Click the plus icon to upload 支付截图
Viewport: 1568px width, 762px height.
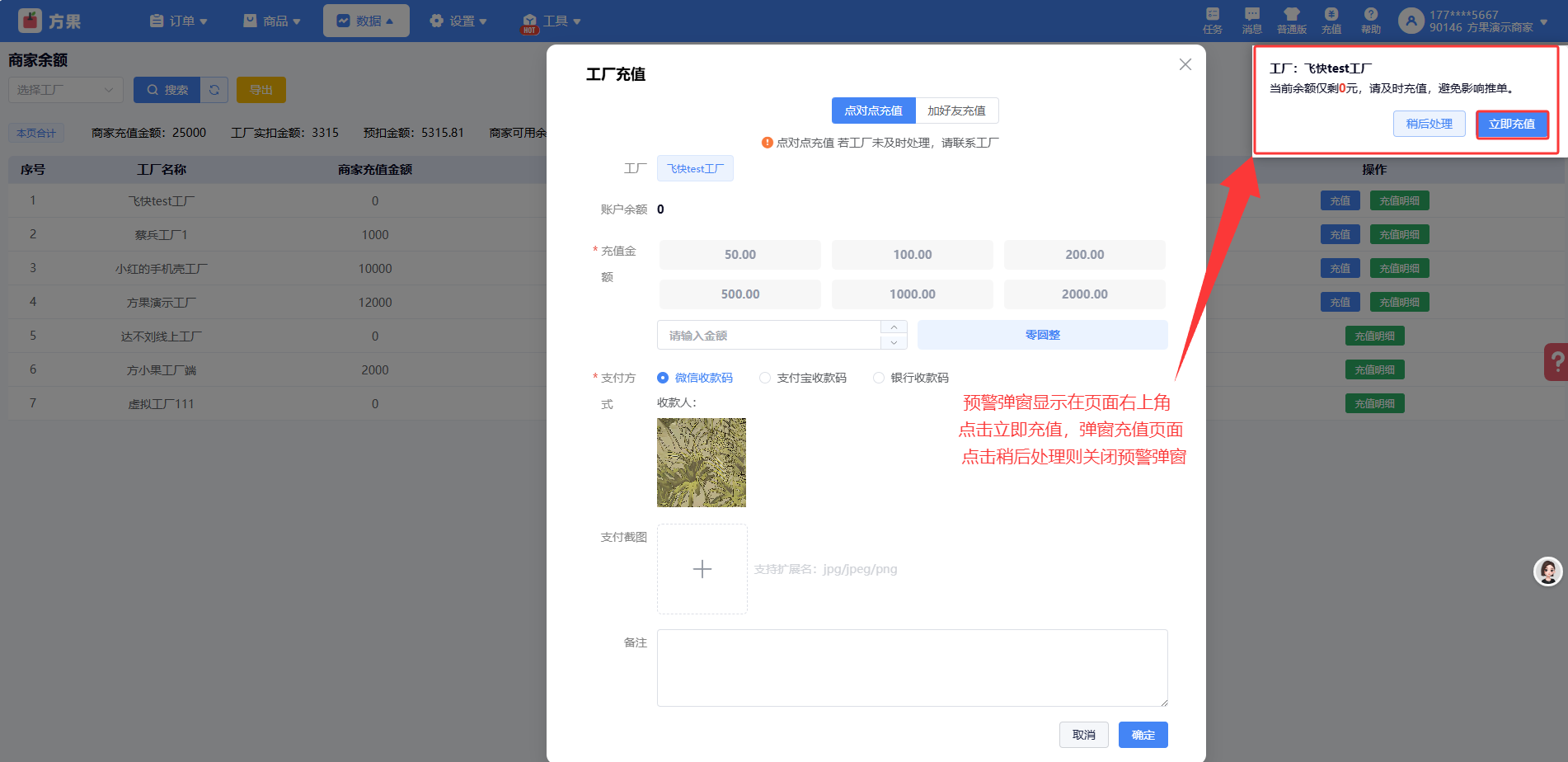[702, 569]
